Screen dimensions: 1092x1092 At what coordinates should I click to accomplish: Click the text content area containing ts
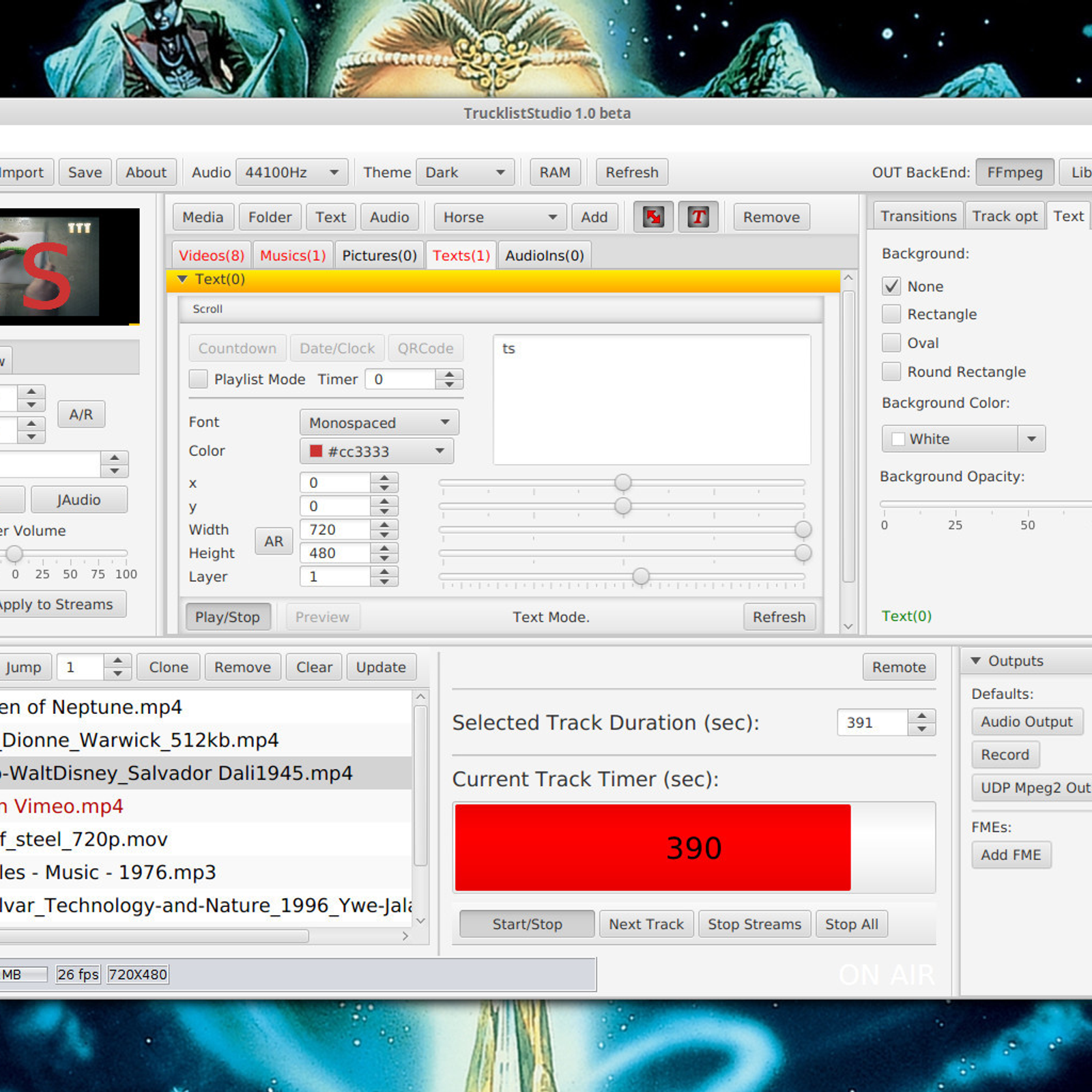pyautogui.click(x=652, y=400)
